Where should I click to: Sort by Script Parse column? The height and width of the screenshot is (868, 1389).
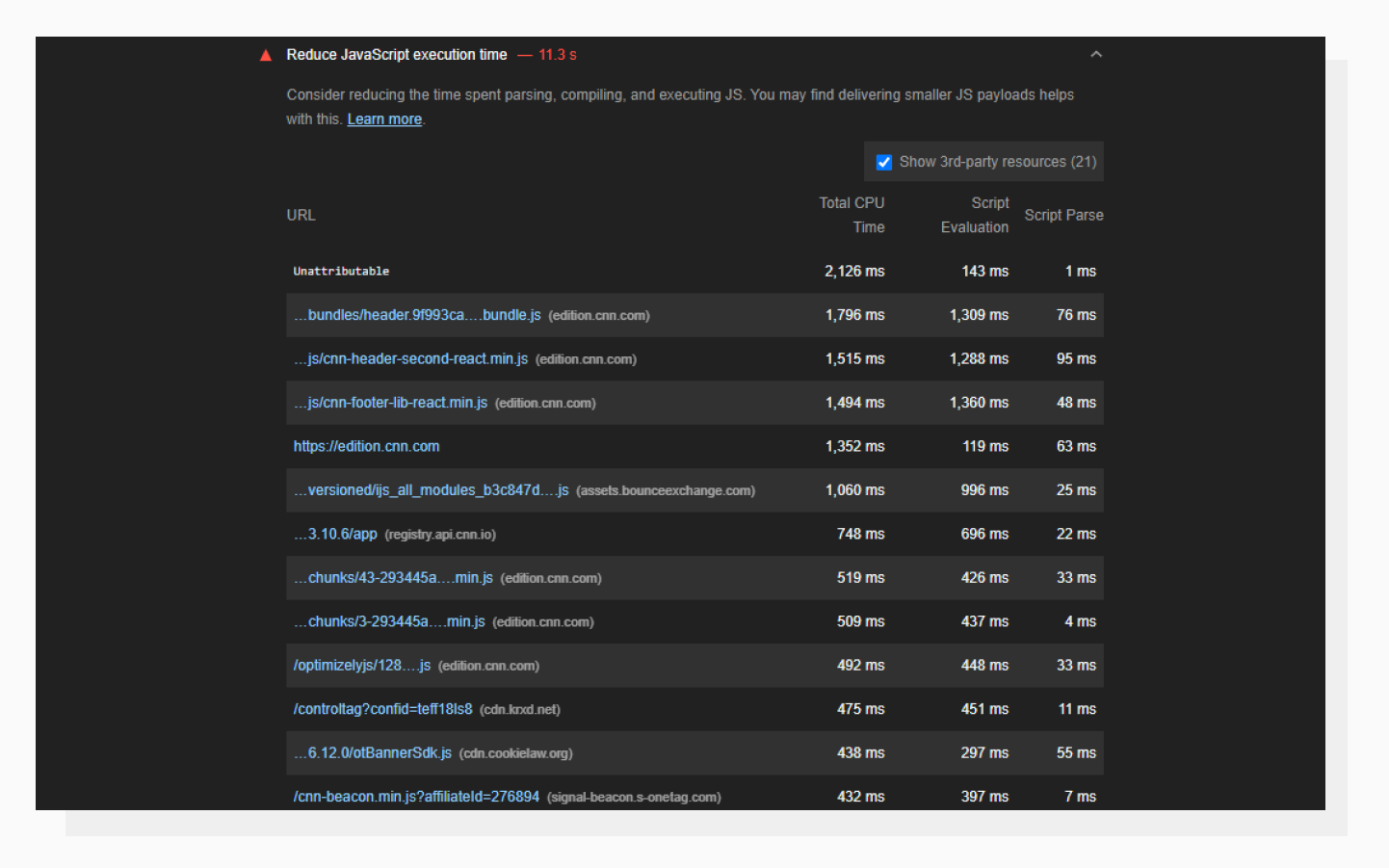tap(1063, 215)
